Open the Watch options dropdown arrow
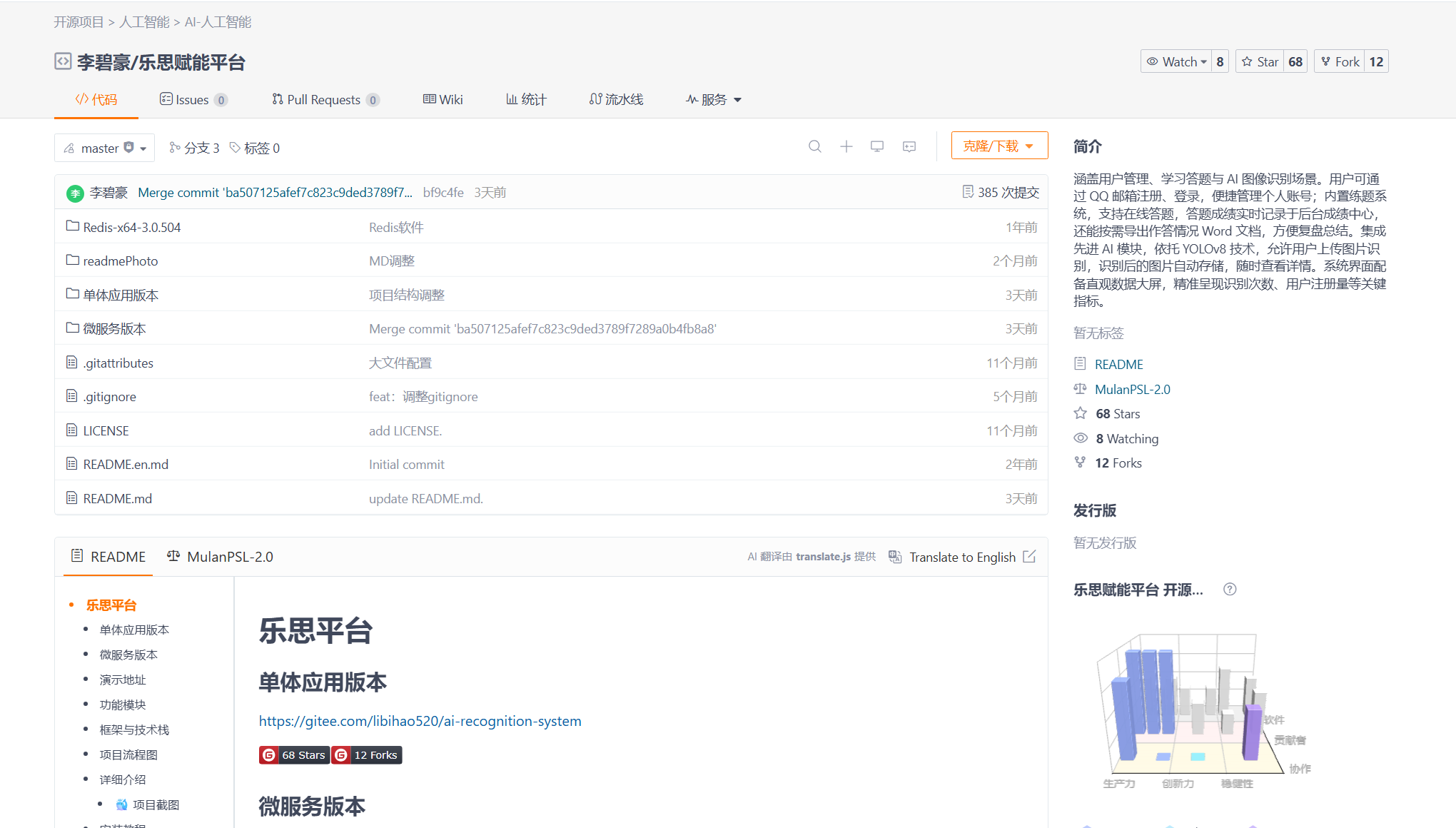 point(1203,61)
